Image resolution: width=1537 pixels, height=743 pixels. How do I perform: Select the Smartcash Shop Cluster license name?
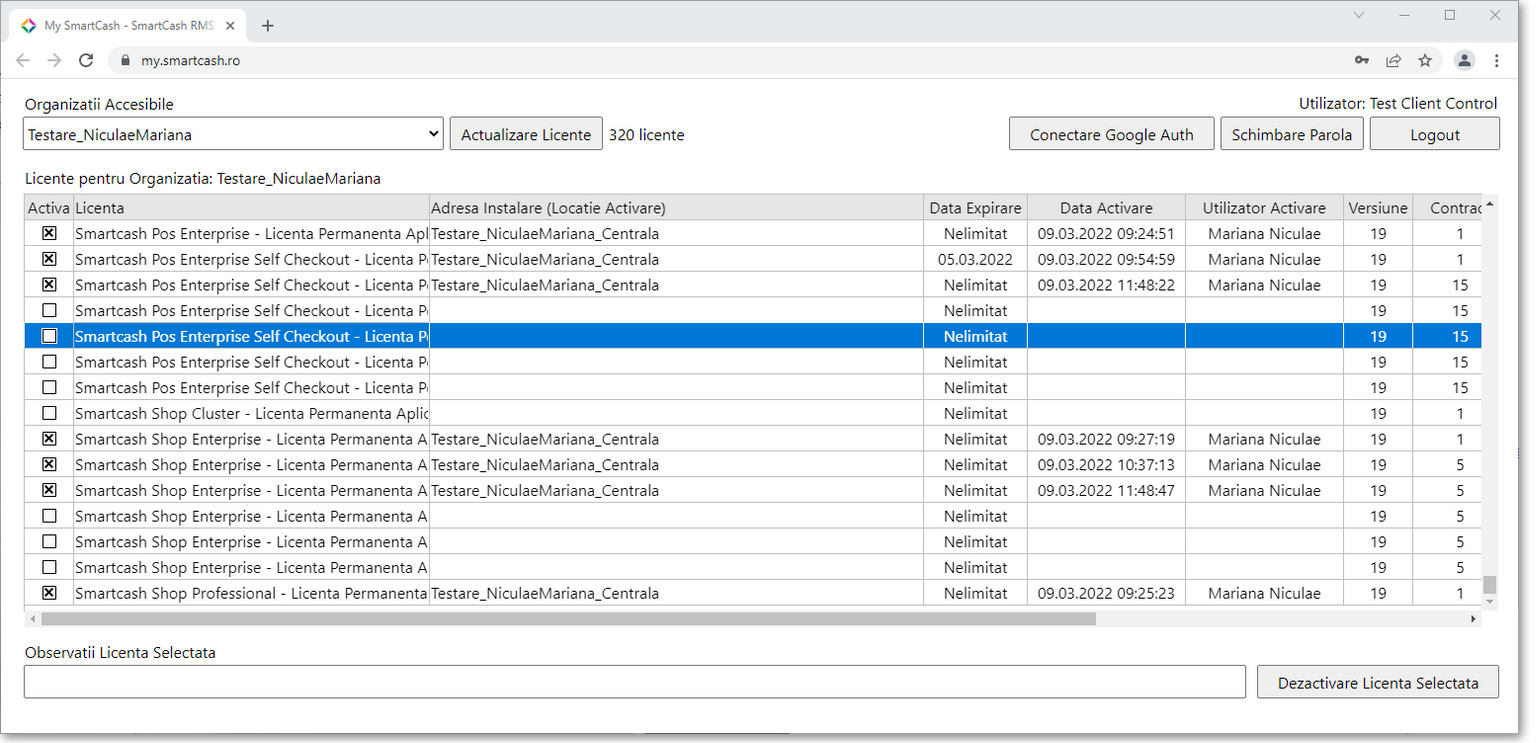251,413
